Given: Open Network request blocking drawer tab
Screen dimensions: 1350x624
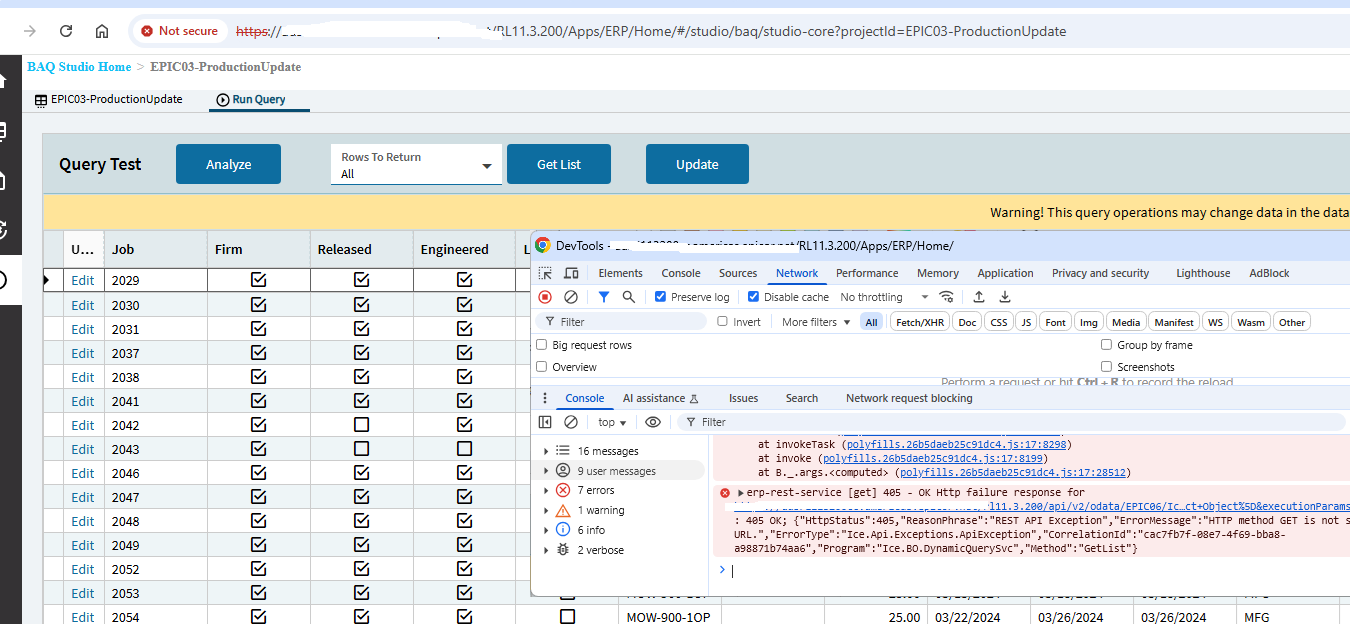Looking at the screenshot, I should point(909,398).
